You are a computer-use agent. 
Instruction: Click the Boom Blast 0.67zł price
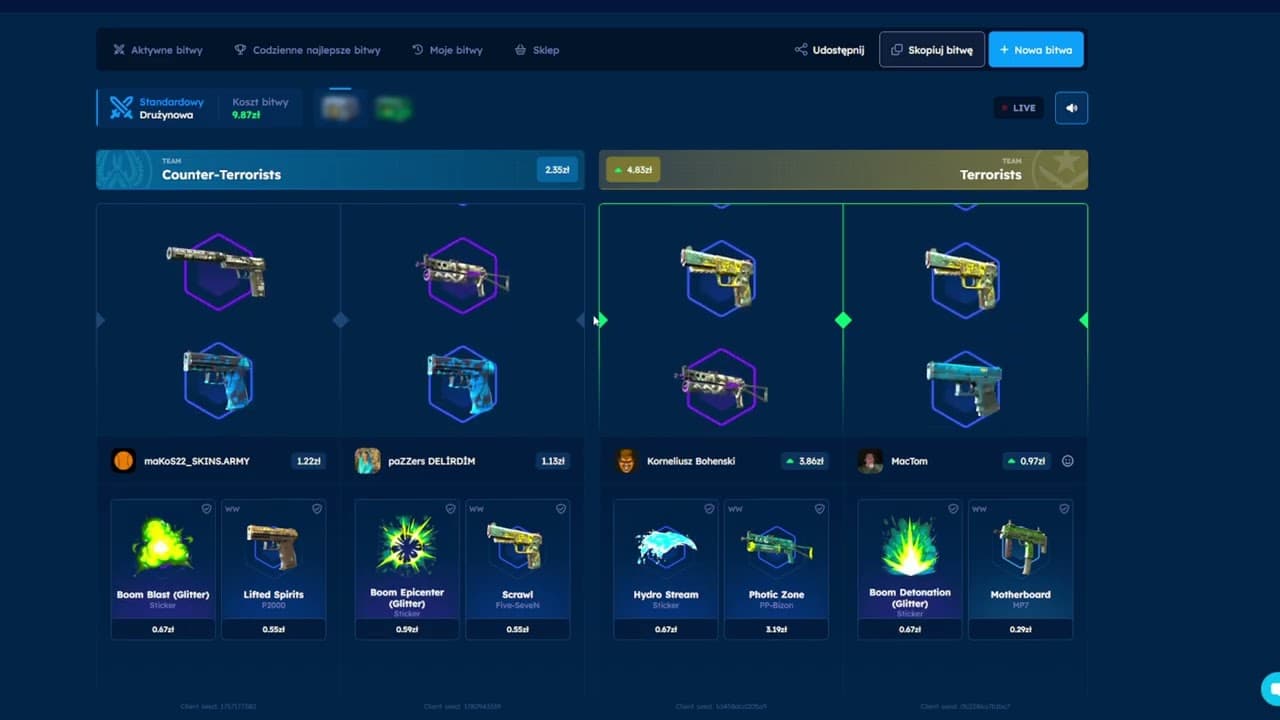163,630
